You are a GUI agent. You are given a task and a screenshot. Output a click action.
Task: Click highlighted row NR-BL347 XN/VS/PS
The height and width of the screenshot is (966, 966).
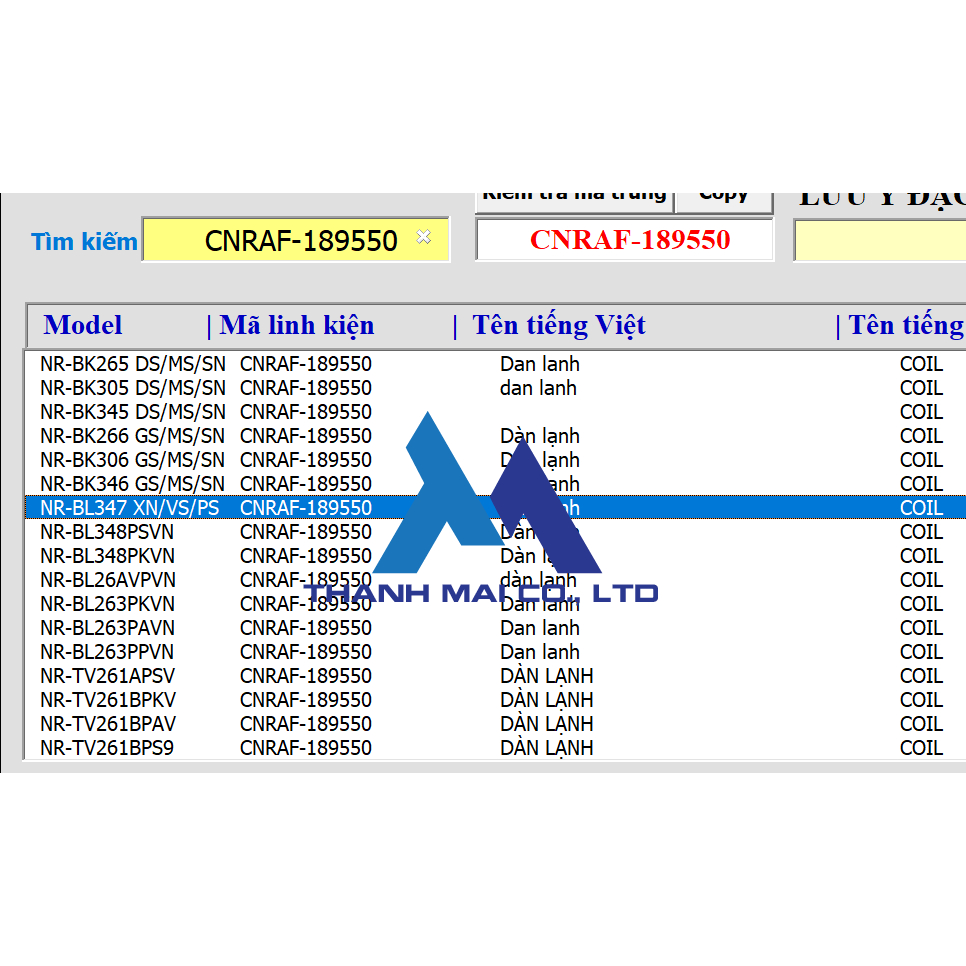tap(129, 508)
